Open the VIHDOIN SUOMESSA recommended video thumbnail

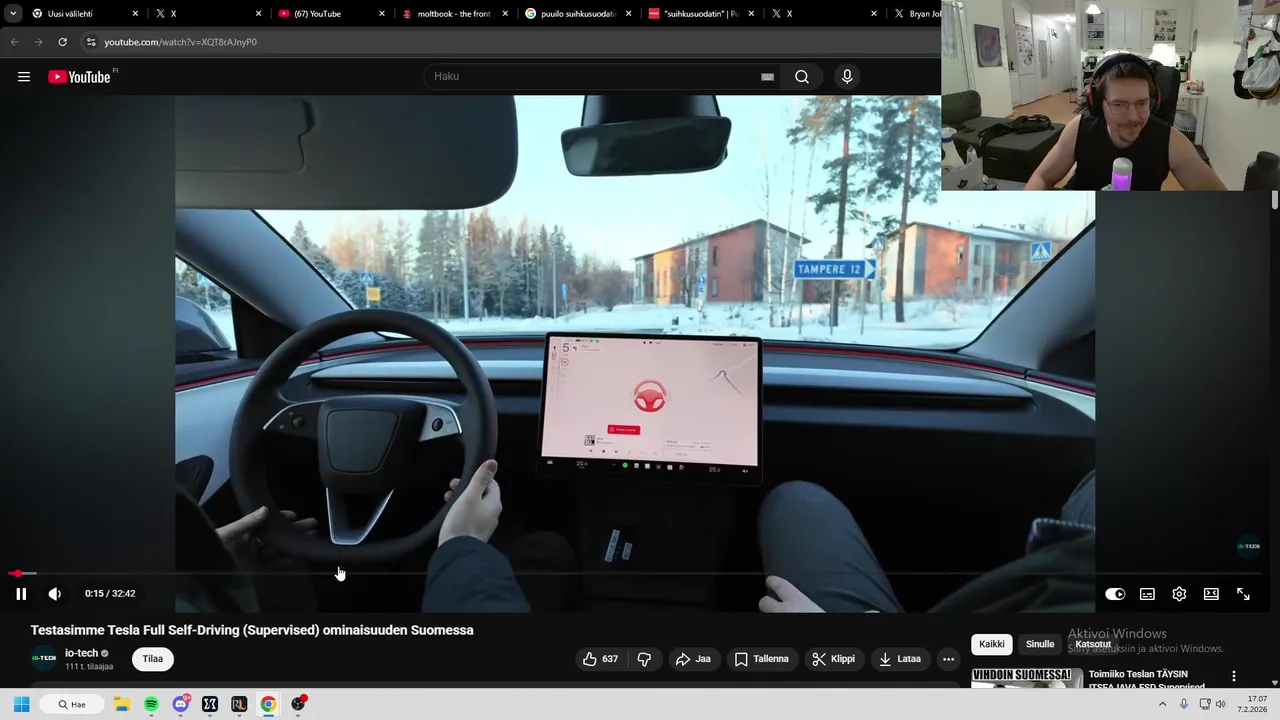[x=1027, y=678]
